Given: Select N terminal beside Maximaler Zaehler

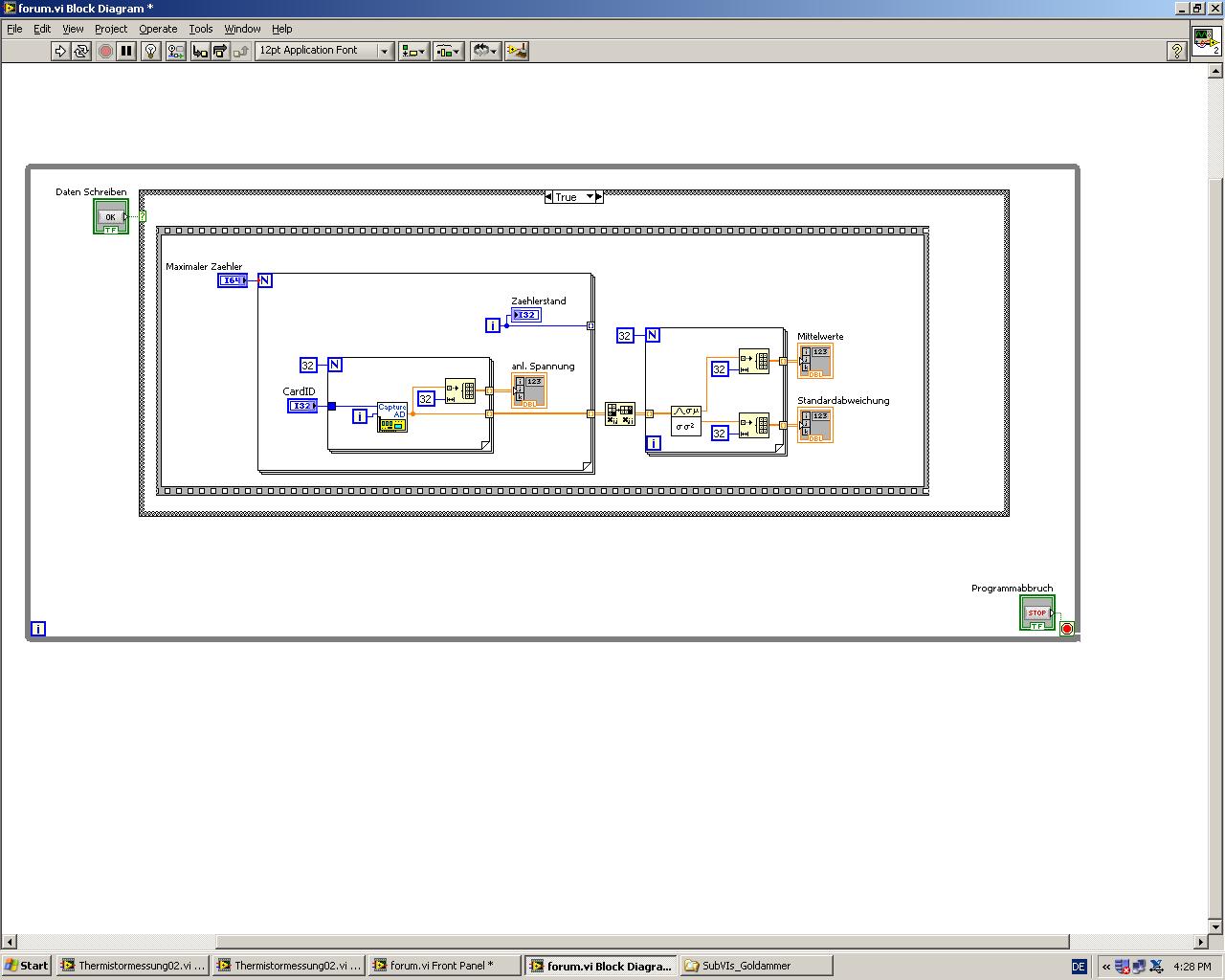Looking at the screenshot, I should pyautogui.click(x=265, y=280).
